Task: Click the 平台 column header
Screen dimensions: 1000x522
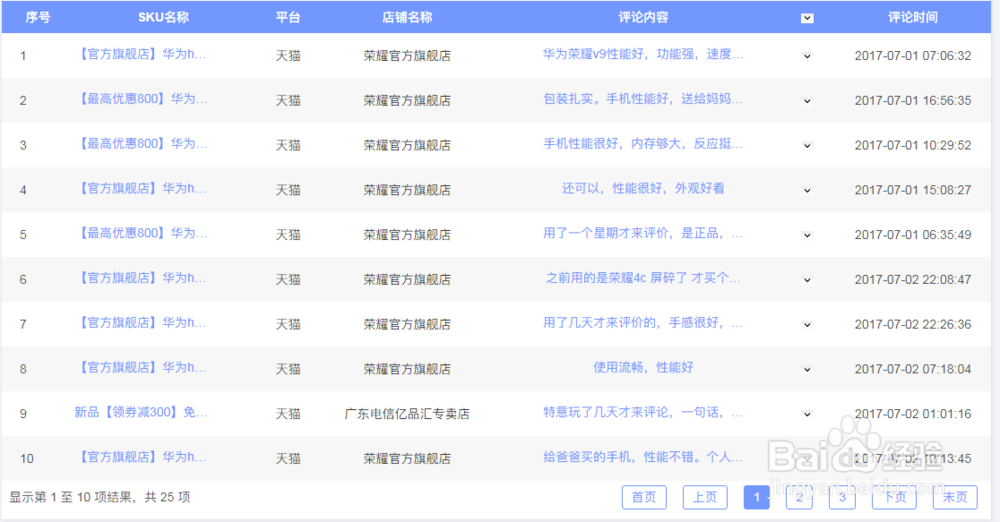Action: 288,18
